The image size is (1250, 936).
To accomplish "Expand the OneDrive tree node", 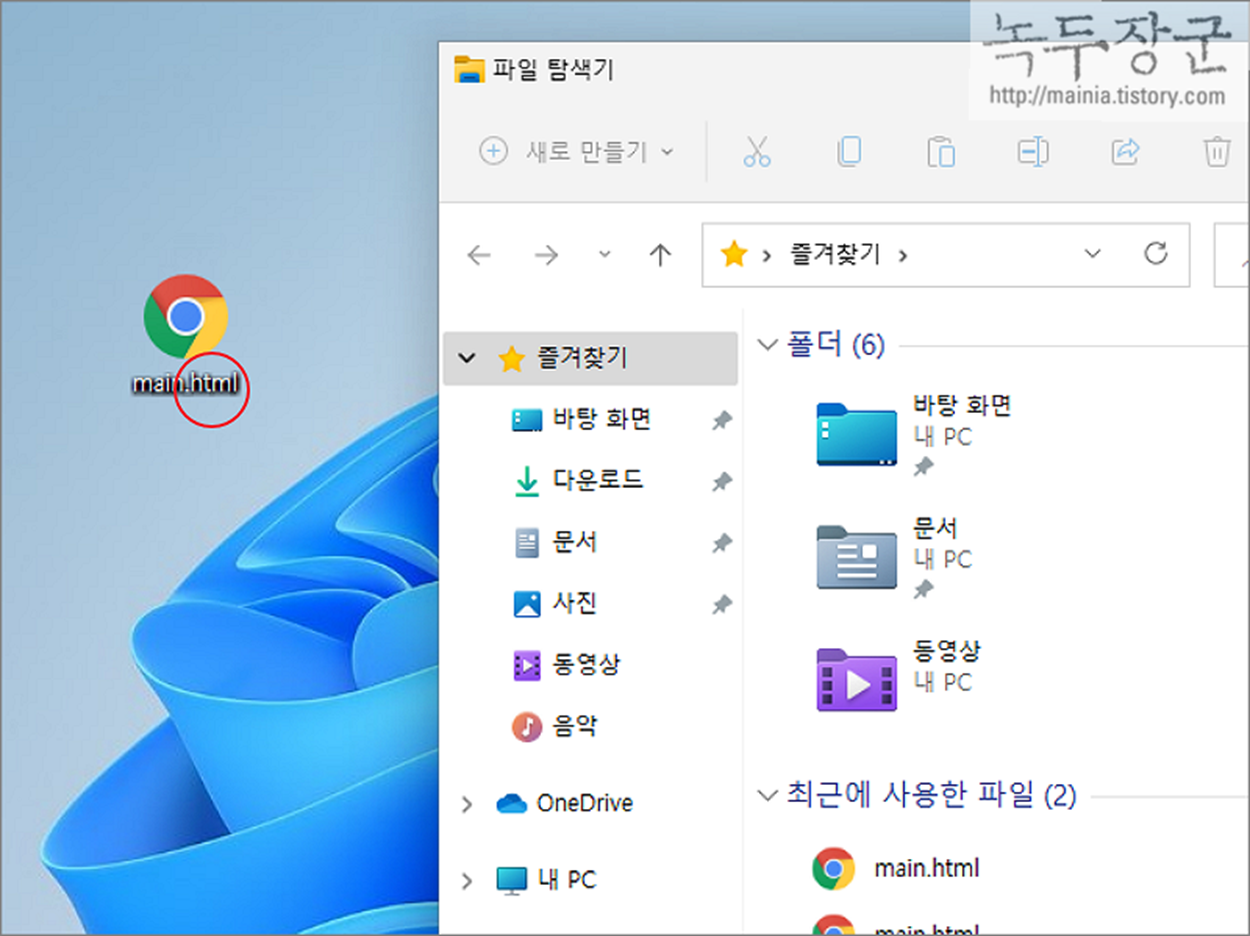I will pyautogui.click(x=467, y=804).
